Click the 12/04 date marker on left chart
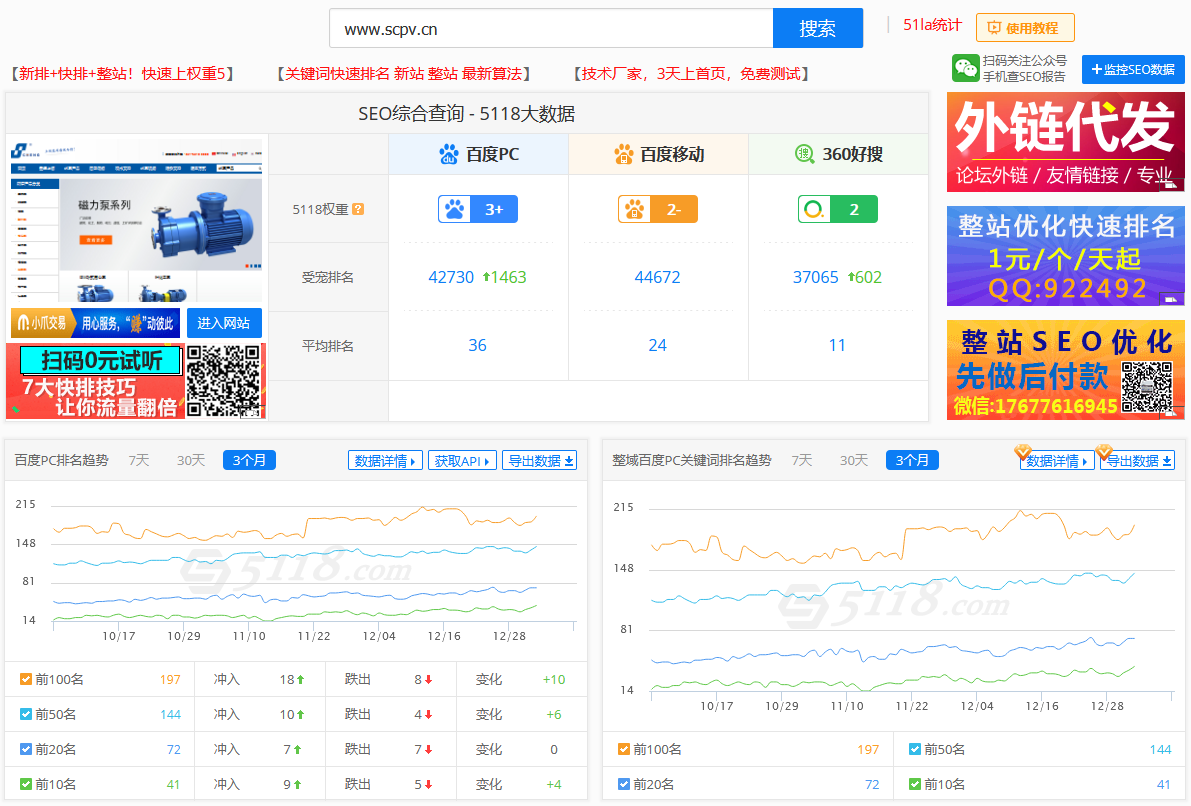This screenshot has width=1191, height=806. click(379, 636)
